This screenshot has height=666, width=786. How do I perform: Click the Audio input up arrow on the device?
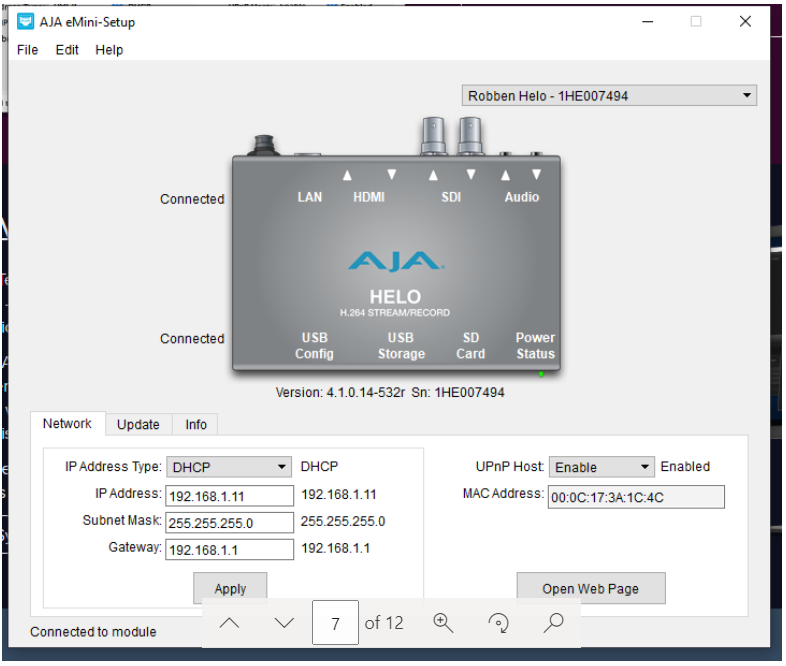(x=505, y=175)
